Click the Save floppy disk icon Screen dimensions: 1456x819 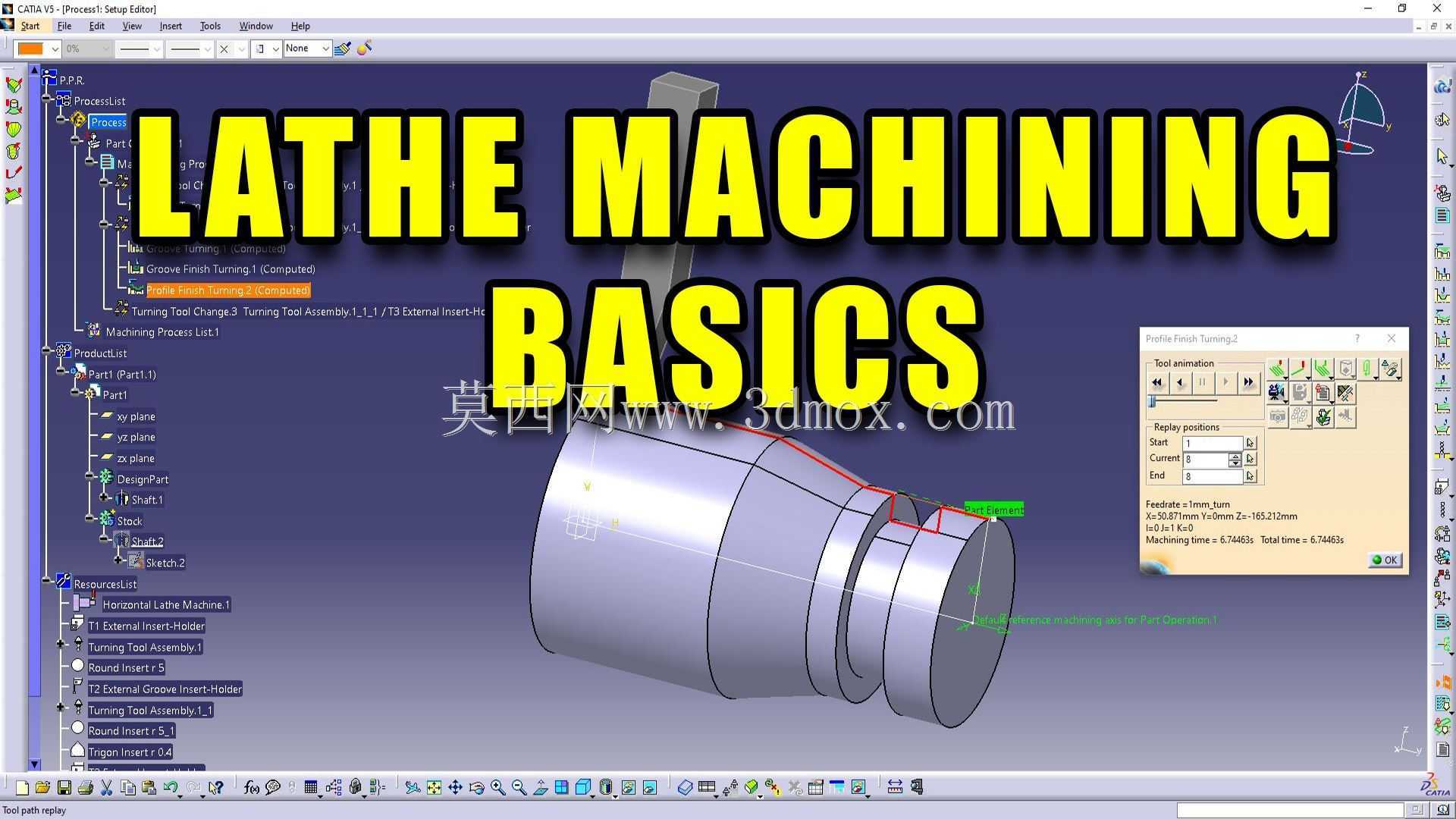64,788
